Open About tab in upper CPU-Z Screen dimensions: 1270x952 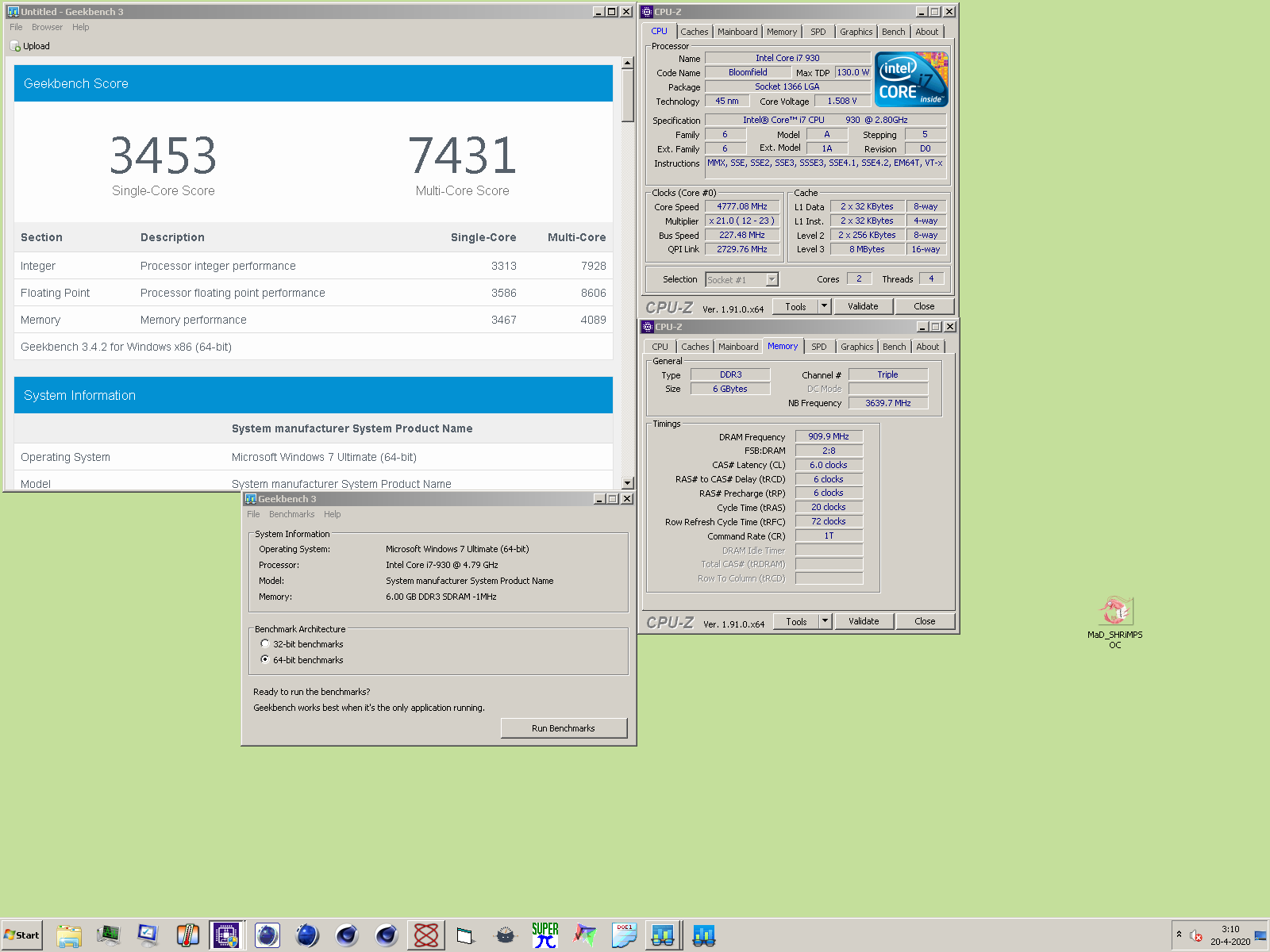[x=926, y=32]
